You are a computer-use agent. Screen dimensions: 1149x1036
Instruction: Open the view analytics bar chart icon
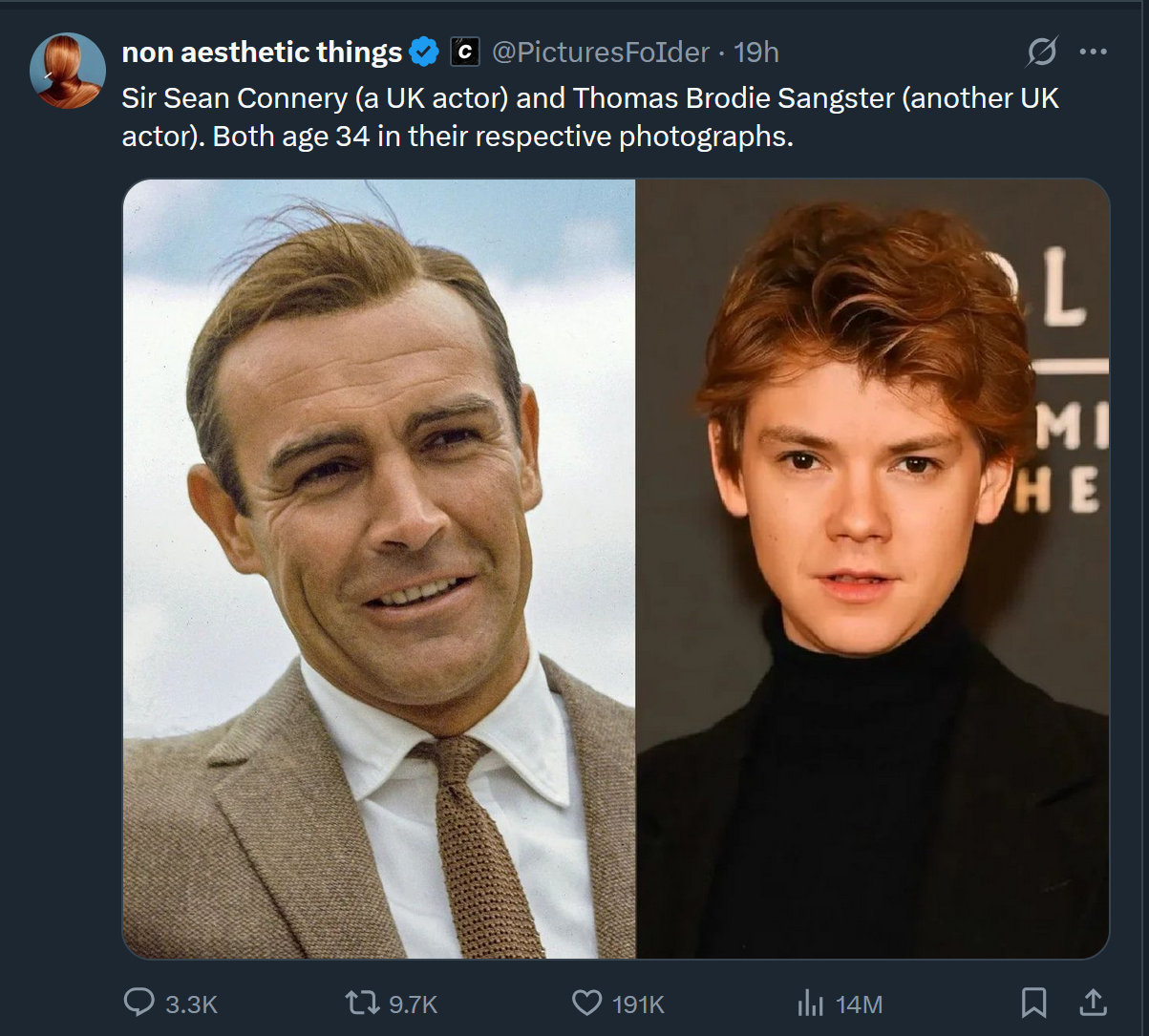tap(810, 1003)
